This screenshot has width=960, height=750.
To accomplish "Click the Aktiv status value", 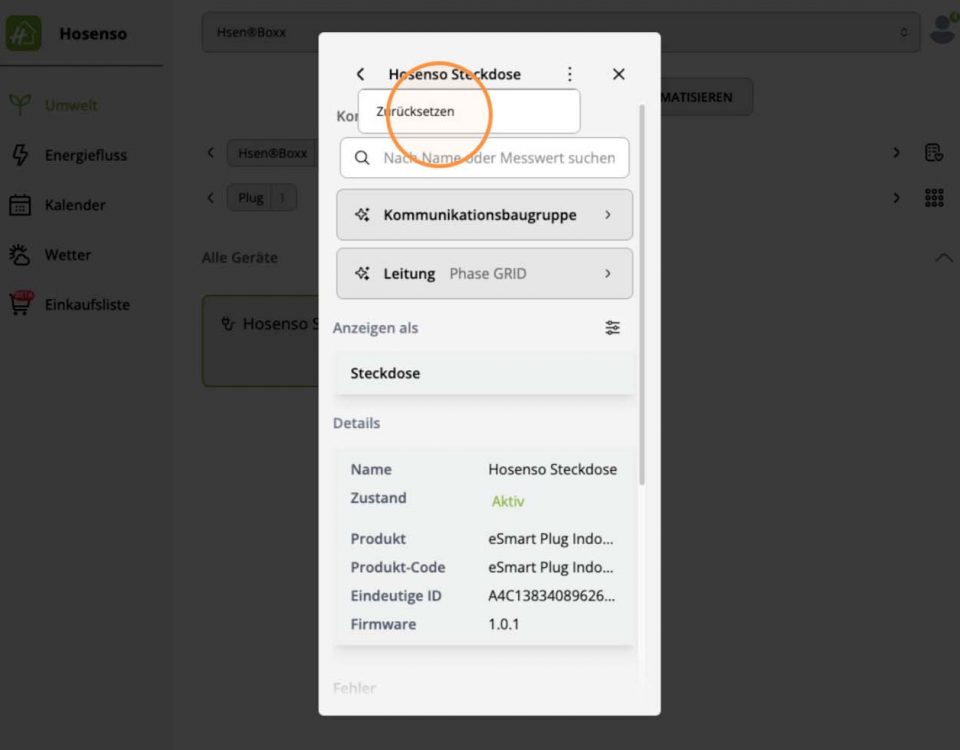I will 508,501.
